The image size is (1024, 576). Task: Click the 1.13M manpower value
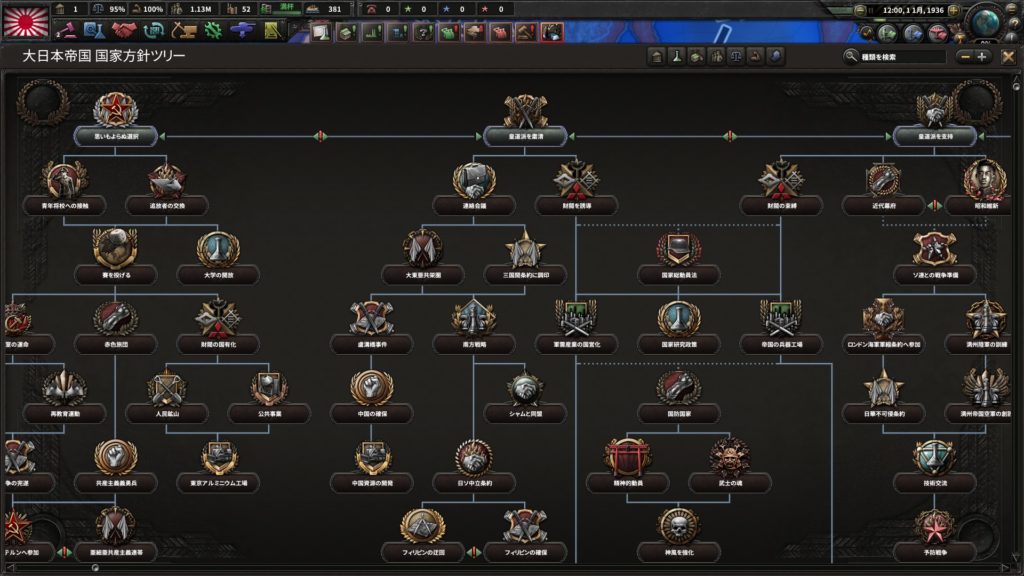coord(200,9)
